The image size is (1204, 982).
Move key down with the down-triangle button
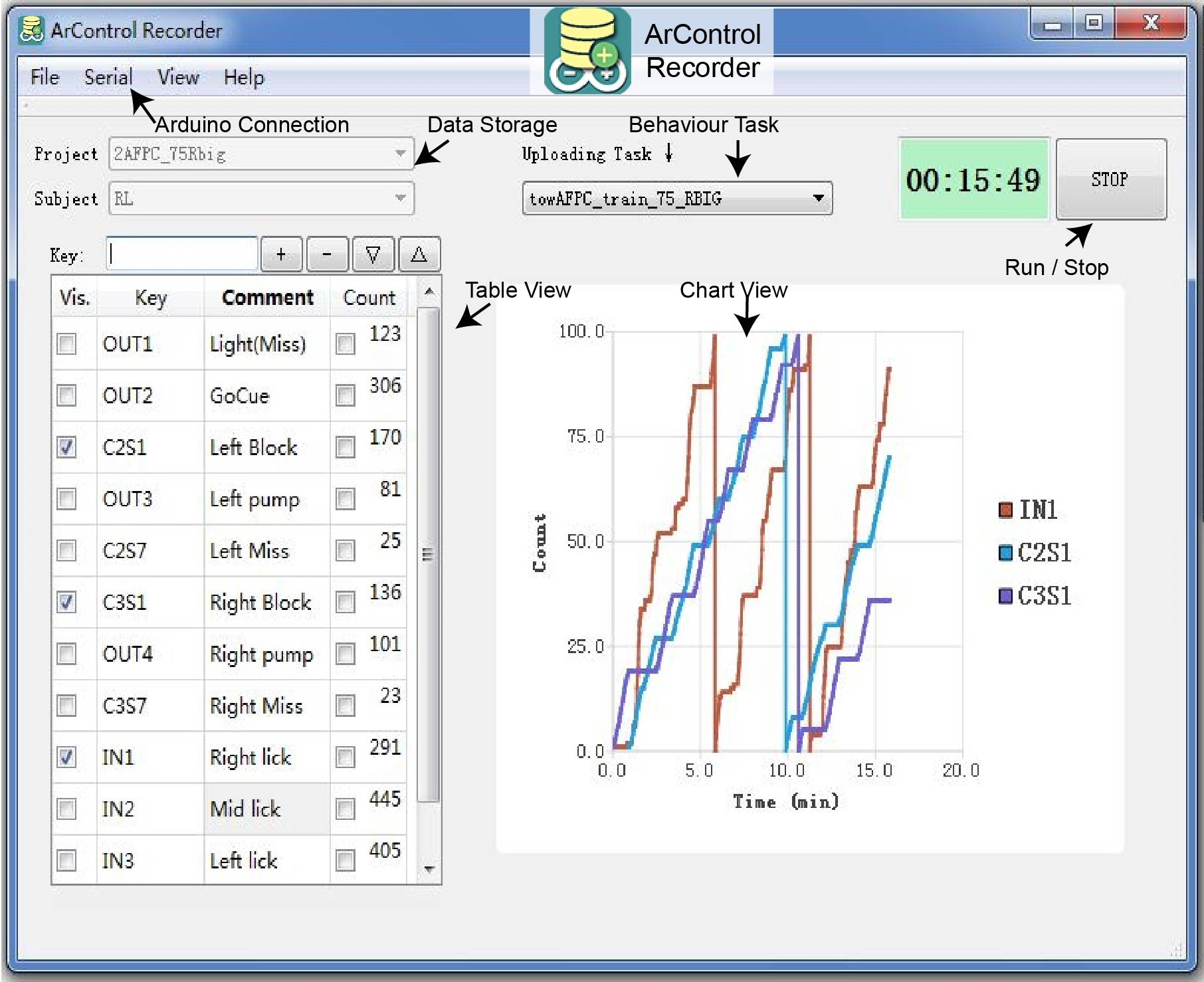pos(373,254)
